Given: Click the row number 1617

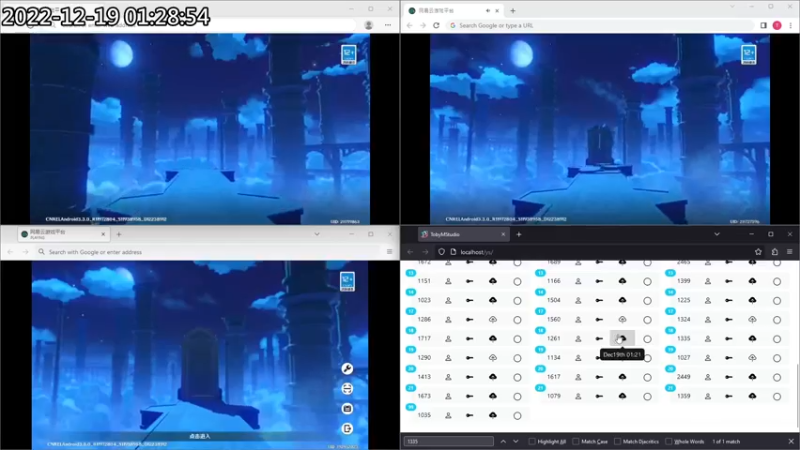Looking at the screenshot, I should [554, 377].
